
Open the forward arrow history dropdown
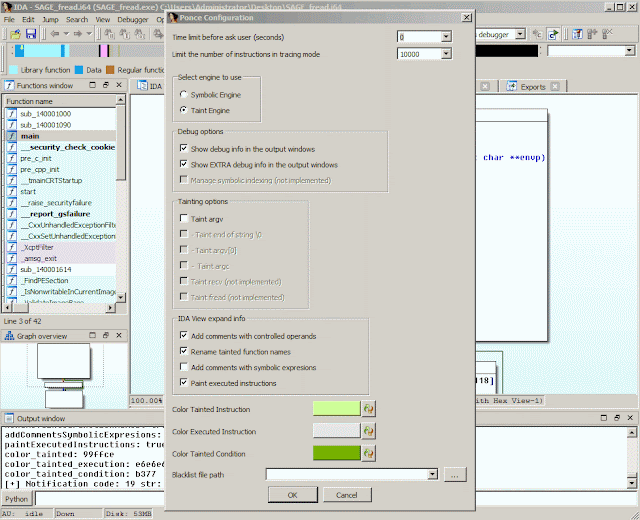pos(89,34)
